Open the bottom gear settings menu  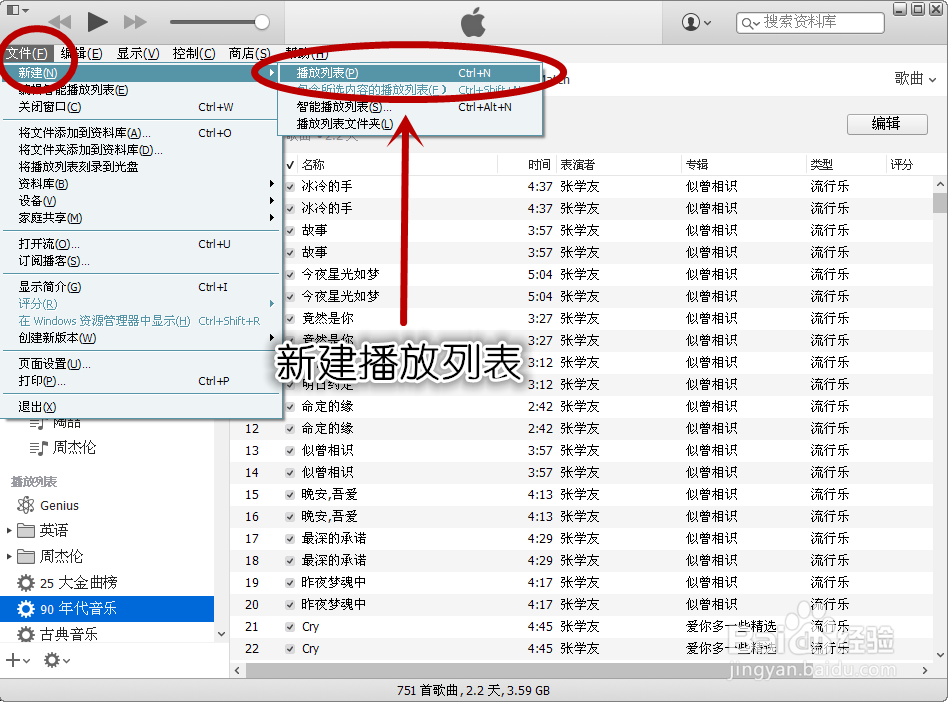tap(57, 660)
